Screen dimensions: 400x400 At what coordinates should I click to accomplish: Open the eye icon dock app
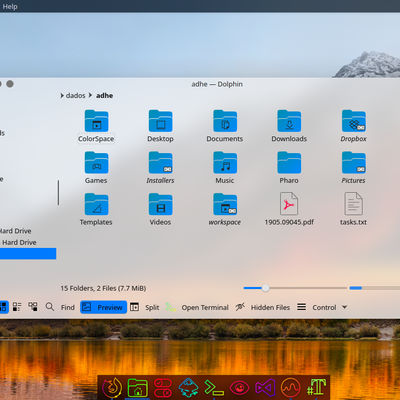coord(239,388)
